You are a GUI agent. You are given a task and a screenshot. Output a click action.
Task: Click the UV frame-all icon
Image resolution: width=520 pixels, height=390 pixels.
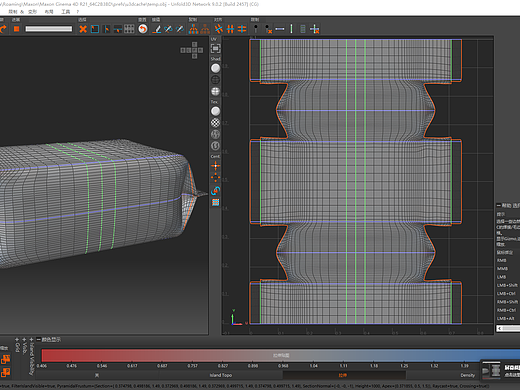pyautogui.click(x=216, y=49)
